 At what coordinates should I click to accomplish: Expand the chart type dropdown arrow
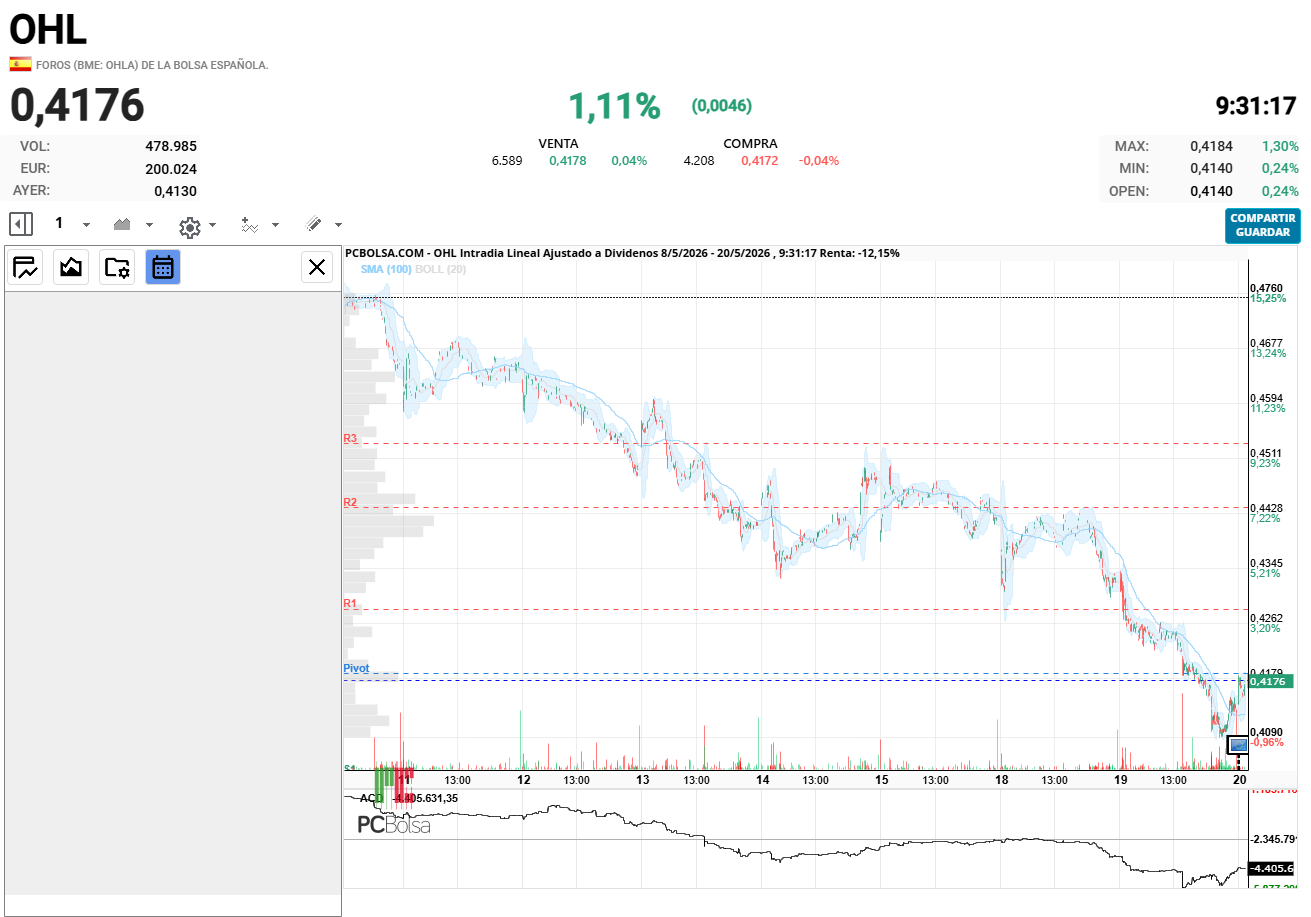[x=149, y=225]
